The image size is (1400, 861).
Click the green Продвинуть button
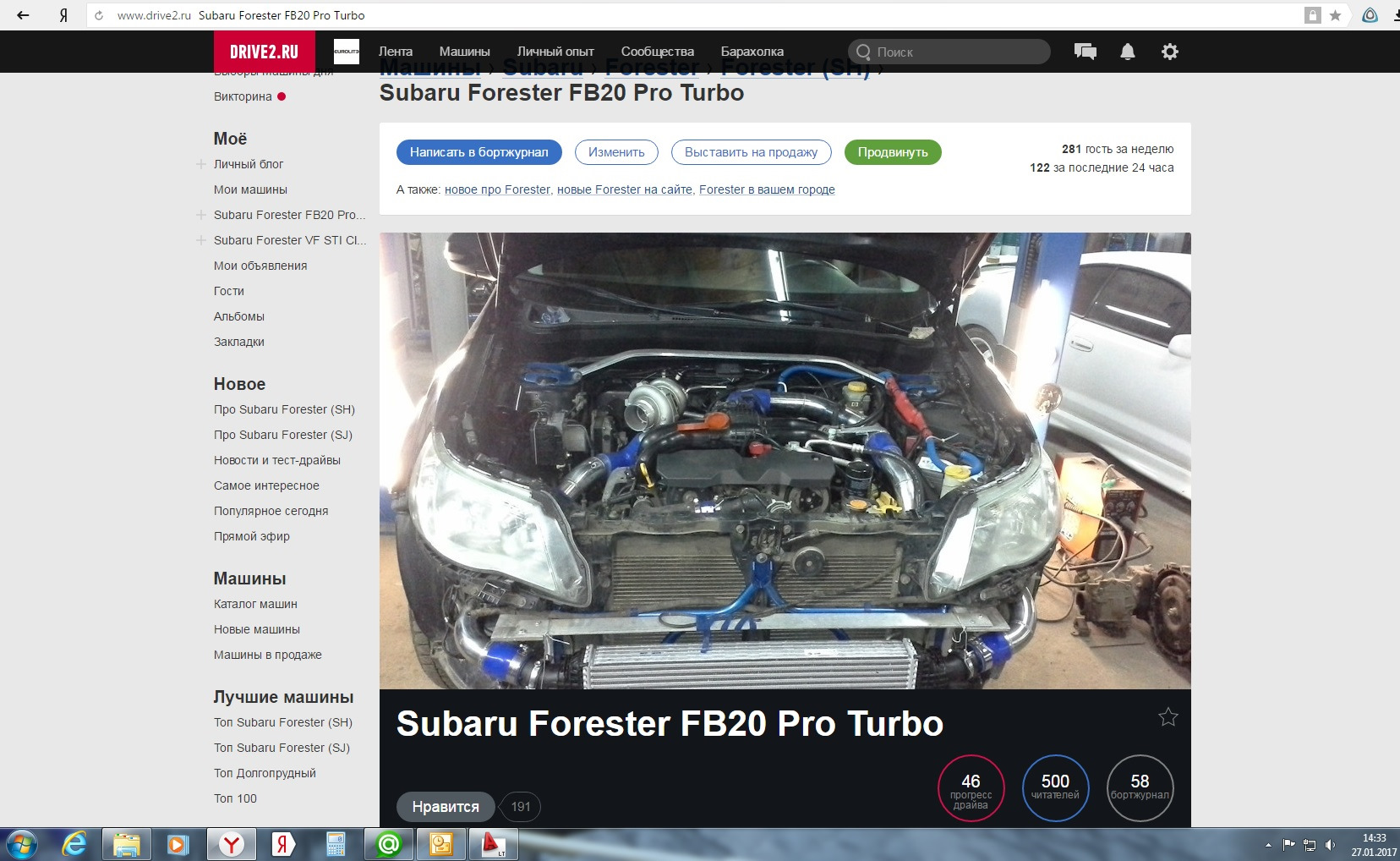[893, 152]
